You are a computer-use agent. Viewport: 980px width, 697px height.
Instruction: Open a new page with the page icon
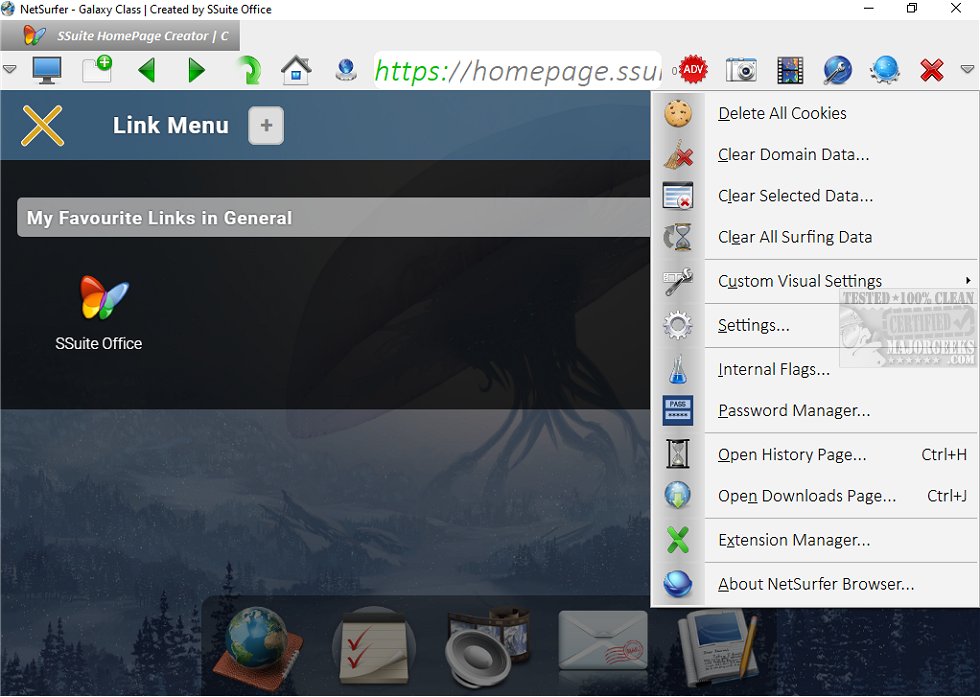click(x=96, y=68)
